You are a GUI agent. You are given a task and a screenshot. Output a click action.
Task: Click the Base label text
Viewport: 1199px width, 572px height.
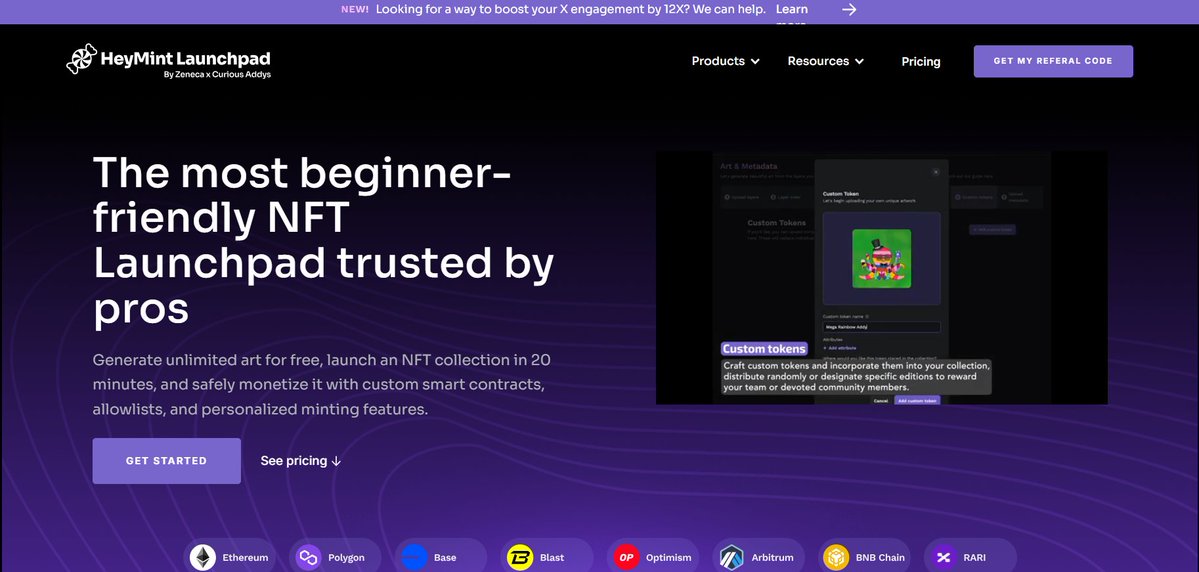coord(445,558)
